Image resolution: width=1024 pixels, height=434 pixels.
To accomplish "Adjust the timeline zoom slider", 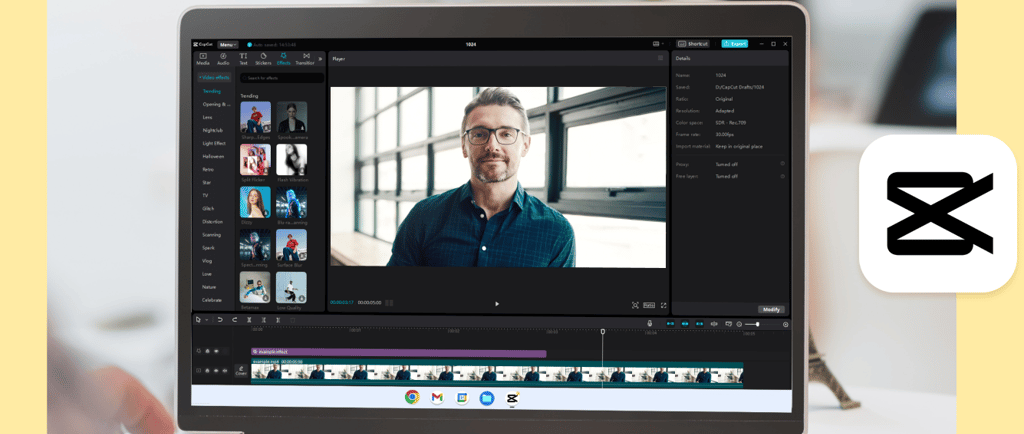I will pos(758,324).
